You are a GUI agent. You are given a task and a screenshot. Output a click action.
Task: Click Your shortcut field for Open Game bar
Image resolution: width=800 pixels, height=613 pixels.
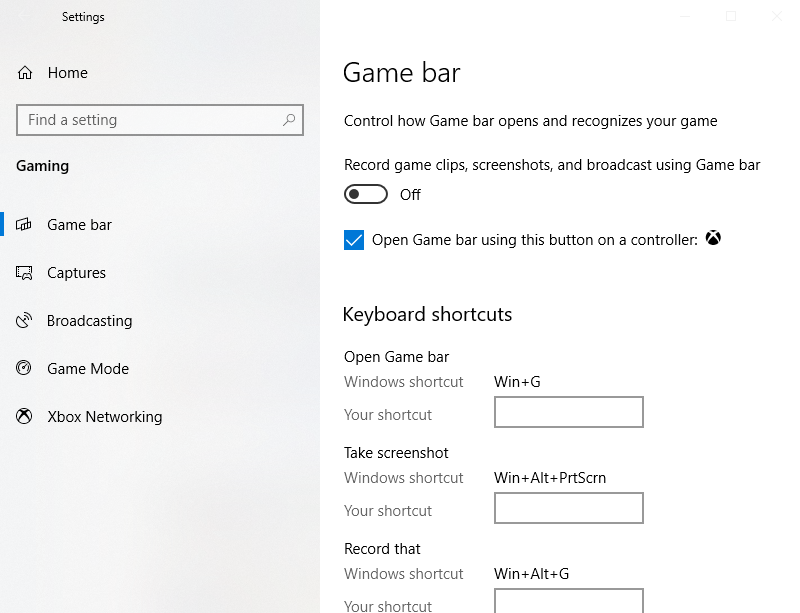click(568, 412)
